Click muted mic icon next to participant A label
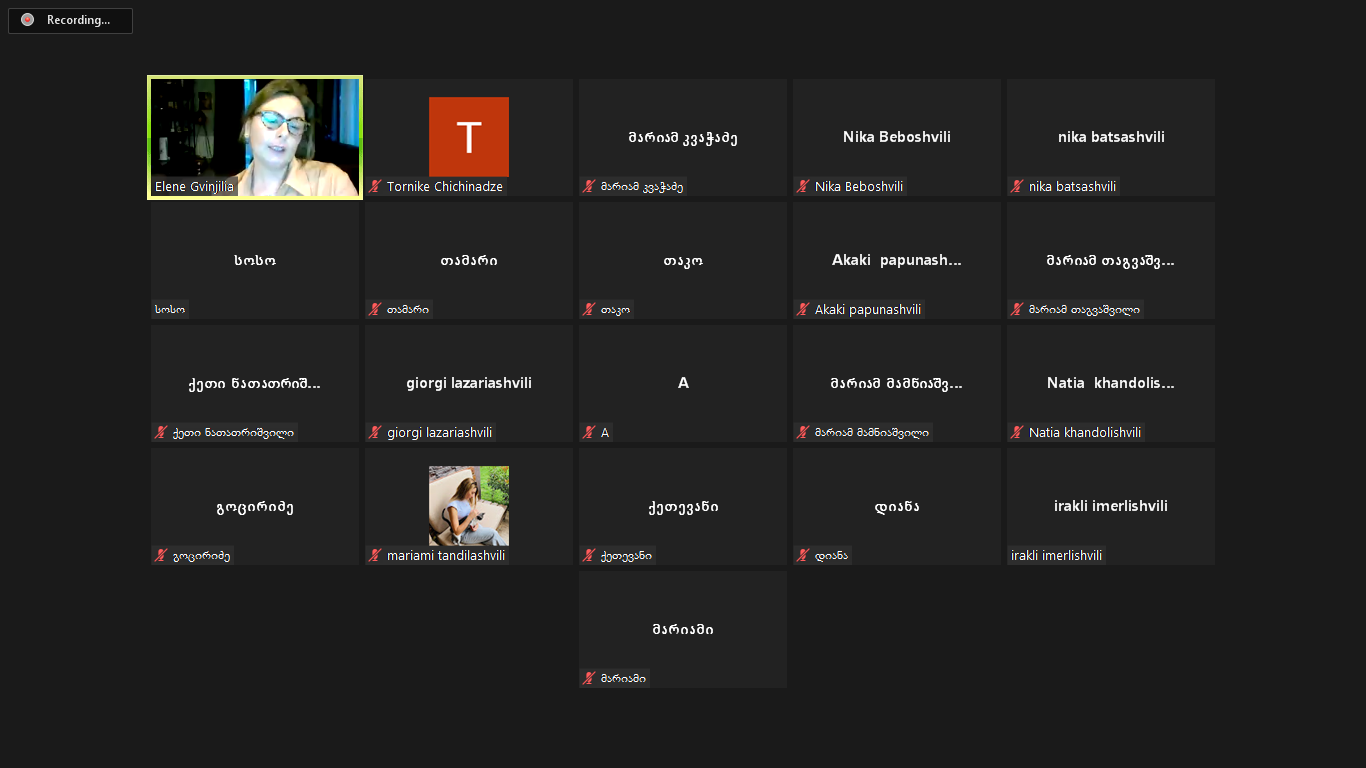1366x768 pixels. pos(589,433)
